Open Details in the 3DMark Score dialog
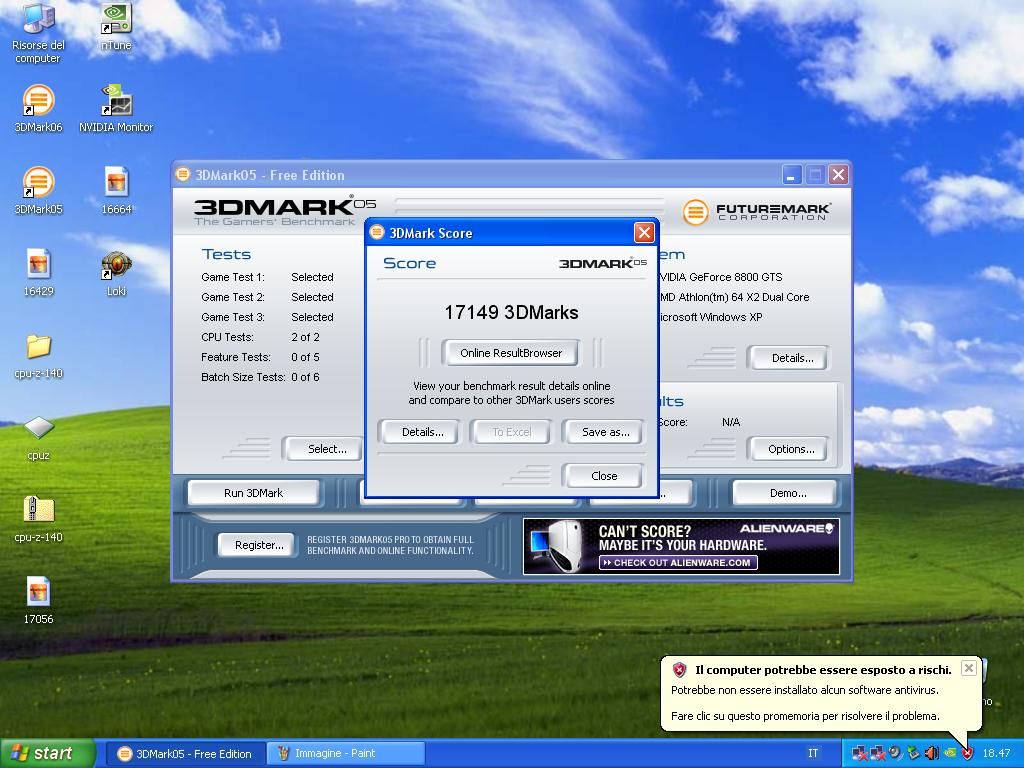Viewport: 1024px width, 768px height. click(x=422, y=432)
